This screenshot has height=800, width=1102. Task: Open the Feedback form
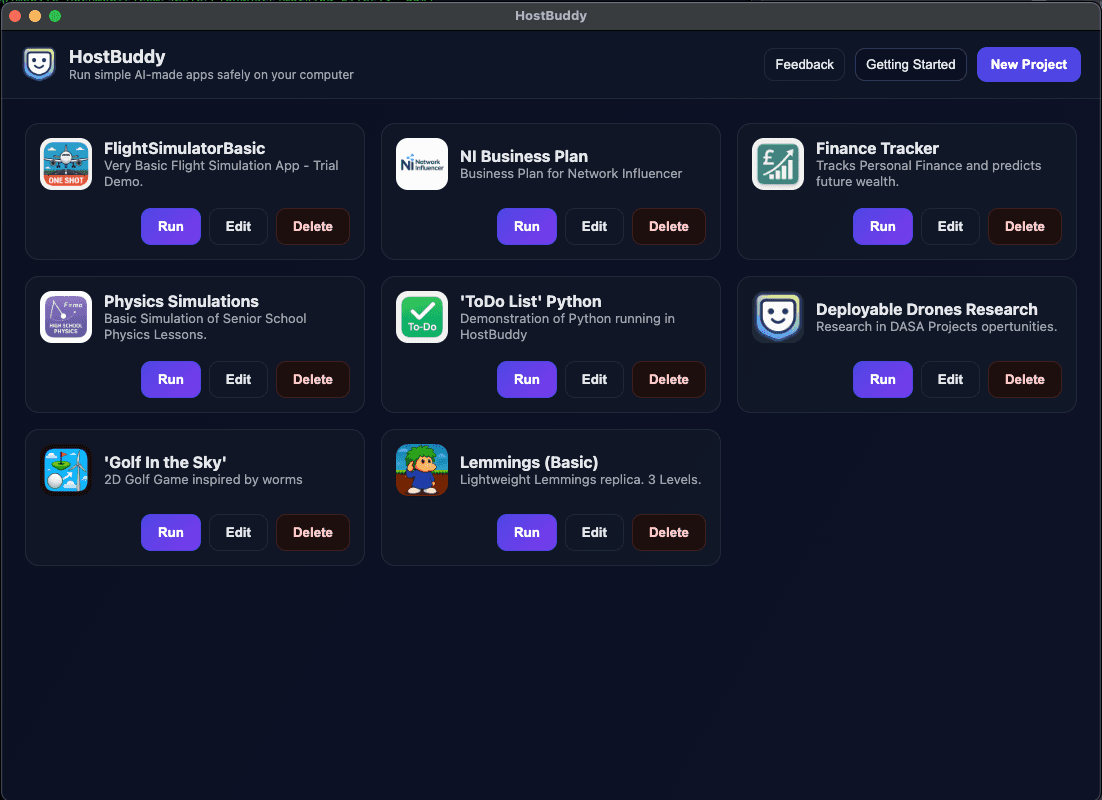pyautogui.click(x=804, y=64)
